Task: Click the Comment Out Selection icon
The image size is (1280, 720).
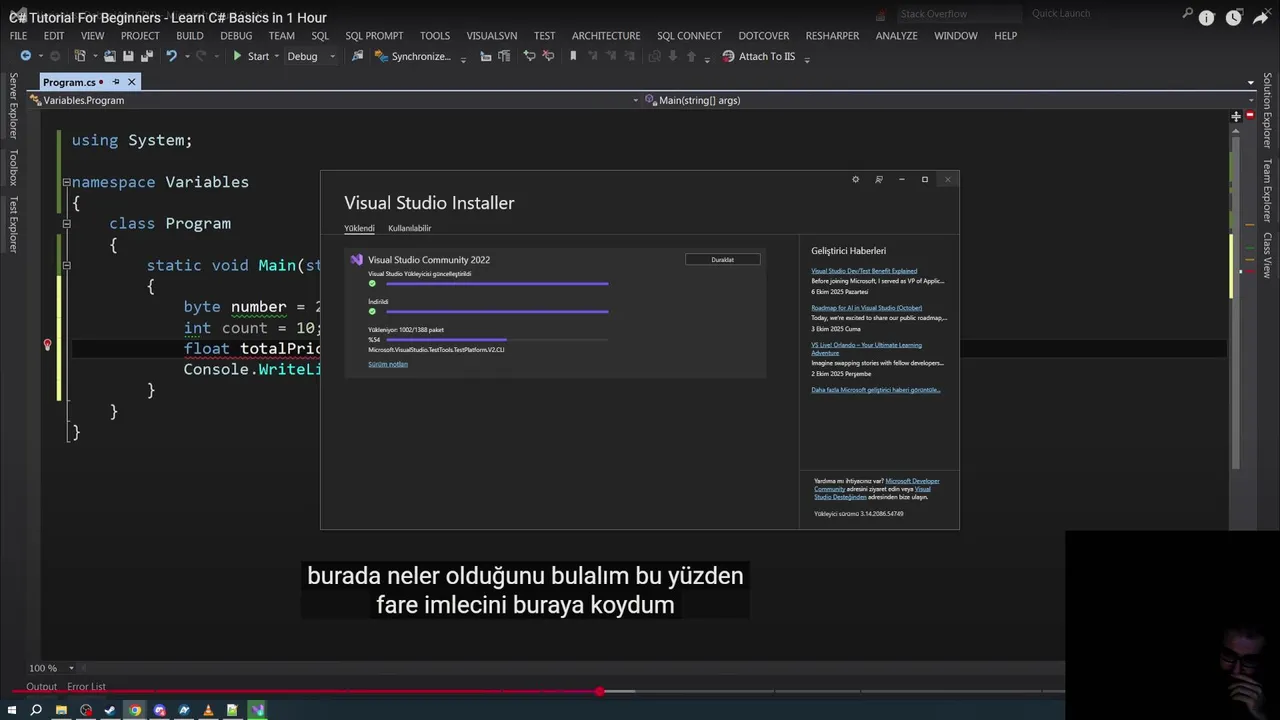Action: point(530,56)
